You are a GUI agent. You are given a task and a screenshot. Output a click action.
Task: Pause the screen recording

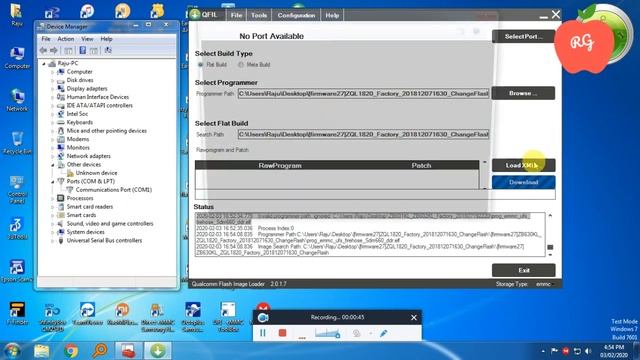[263, 333]
